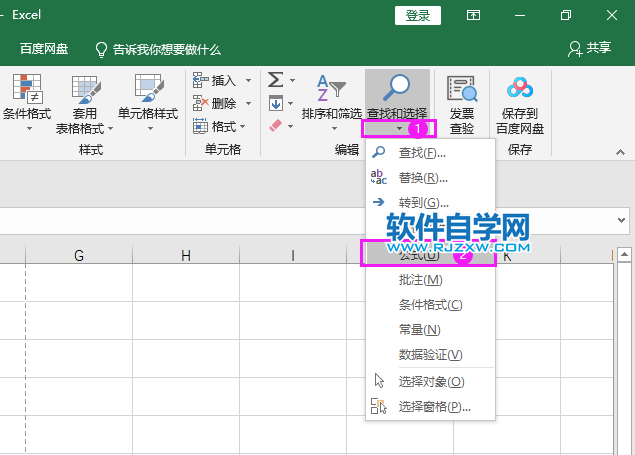Click the Share (共享) button

(588, 48)
